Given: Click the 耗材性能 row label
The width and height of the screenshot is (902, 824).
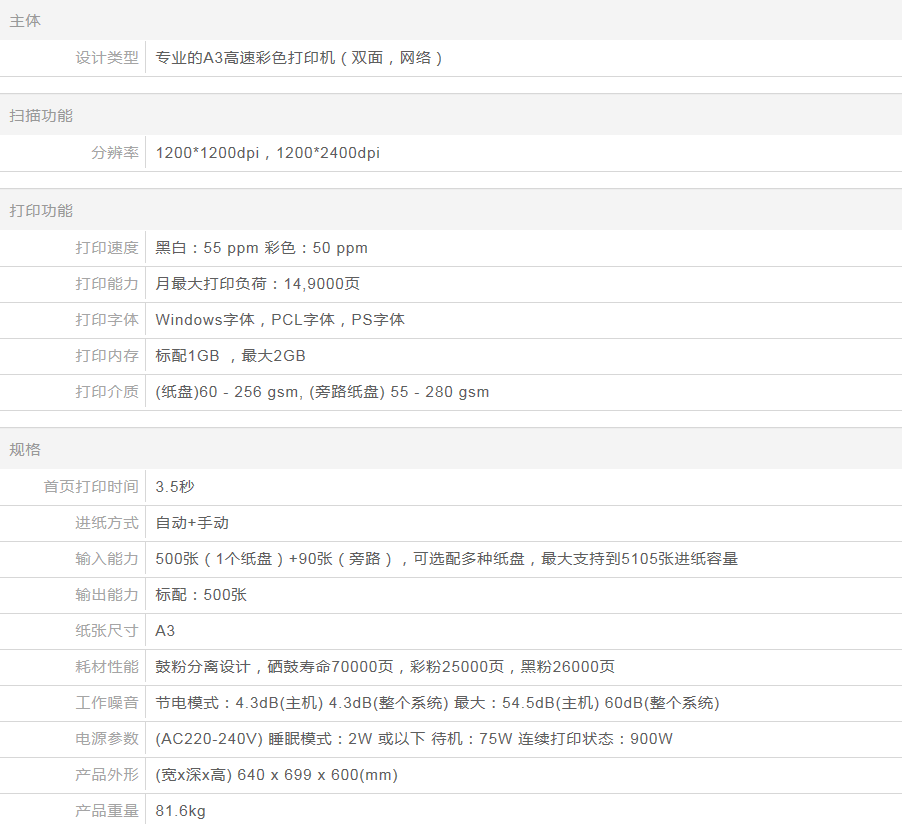Looking at the screenshot, I should 107,667.
